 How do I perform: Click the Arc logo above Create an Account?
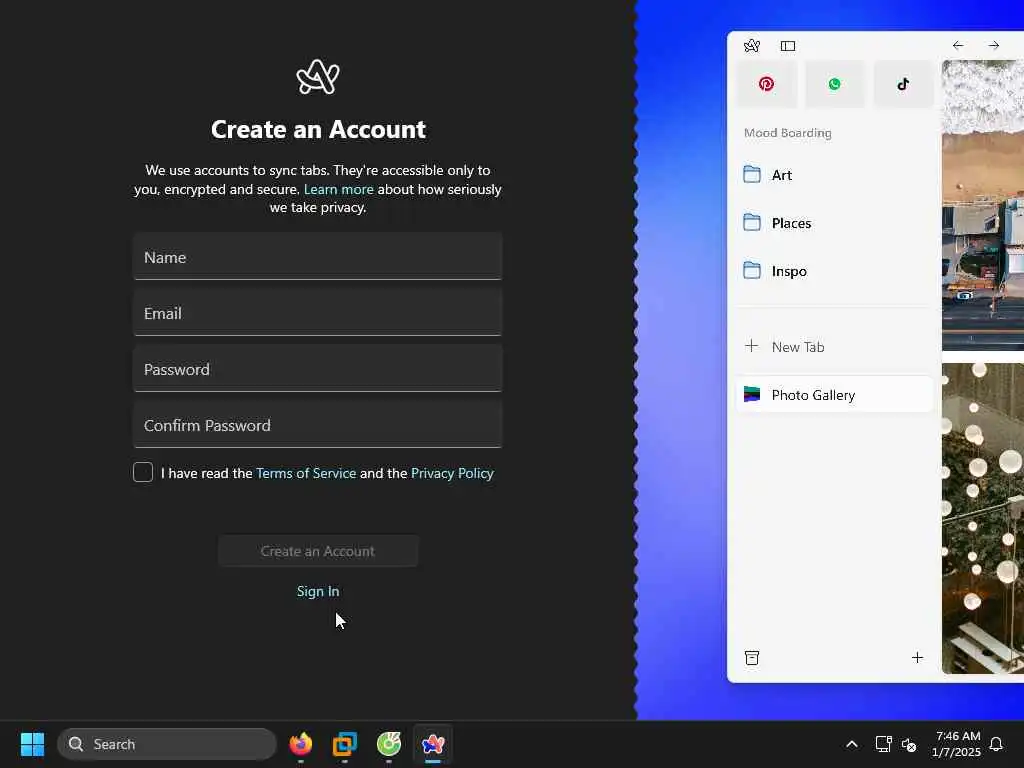317,77
